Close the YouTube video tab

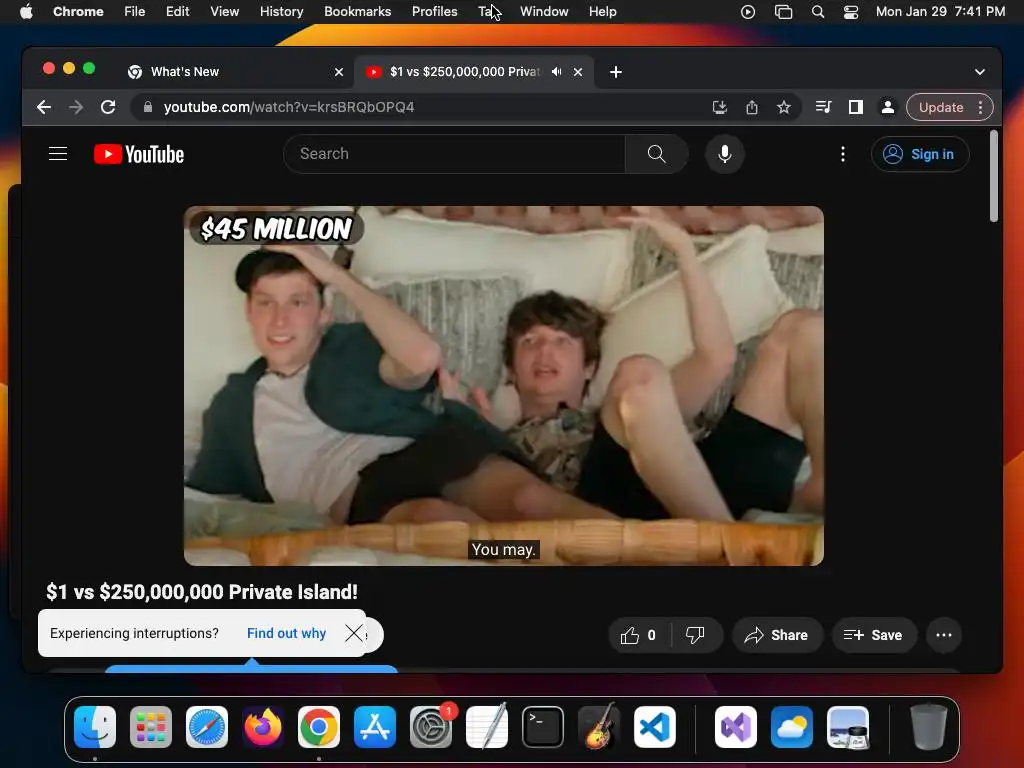(x=578, y=72)
